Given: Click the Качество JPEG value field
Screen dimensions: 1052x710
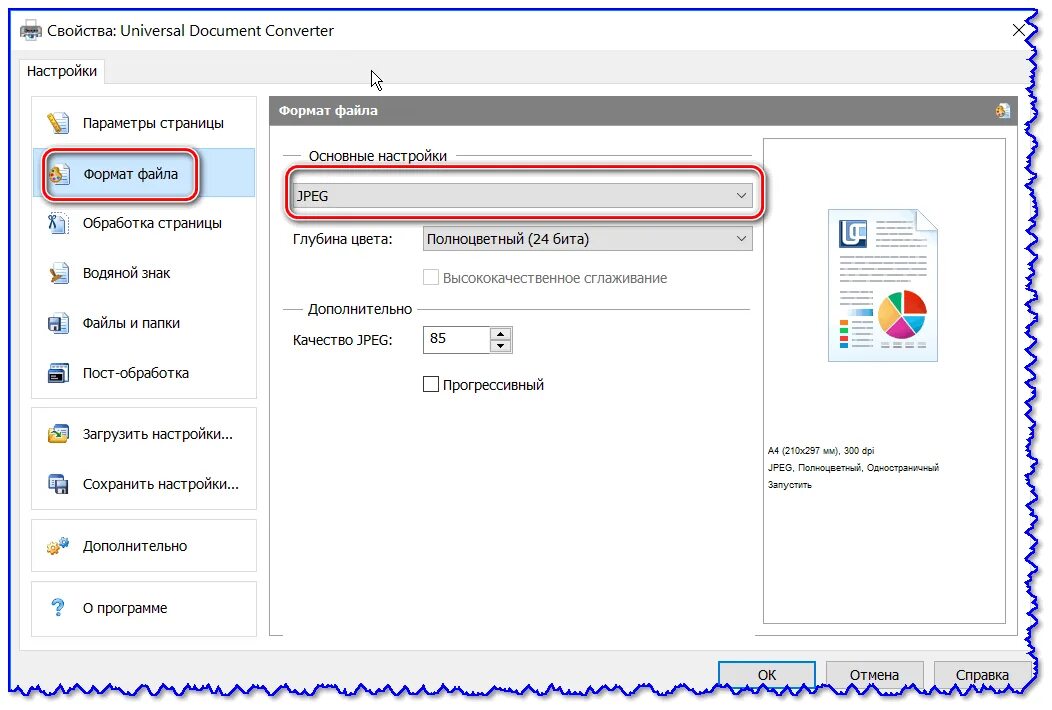Looking at the screenshot, I should pyautogui.click(x=456, y=340).
